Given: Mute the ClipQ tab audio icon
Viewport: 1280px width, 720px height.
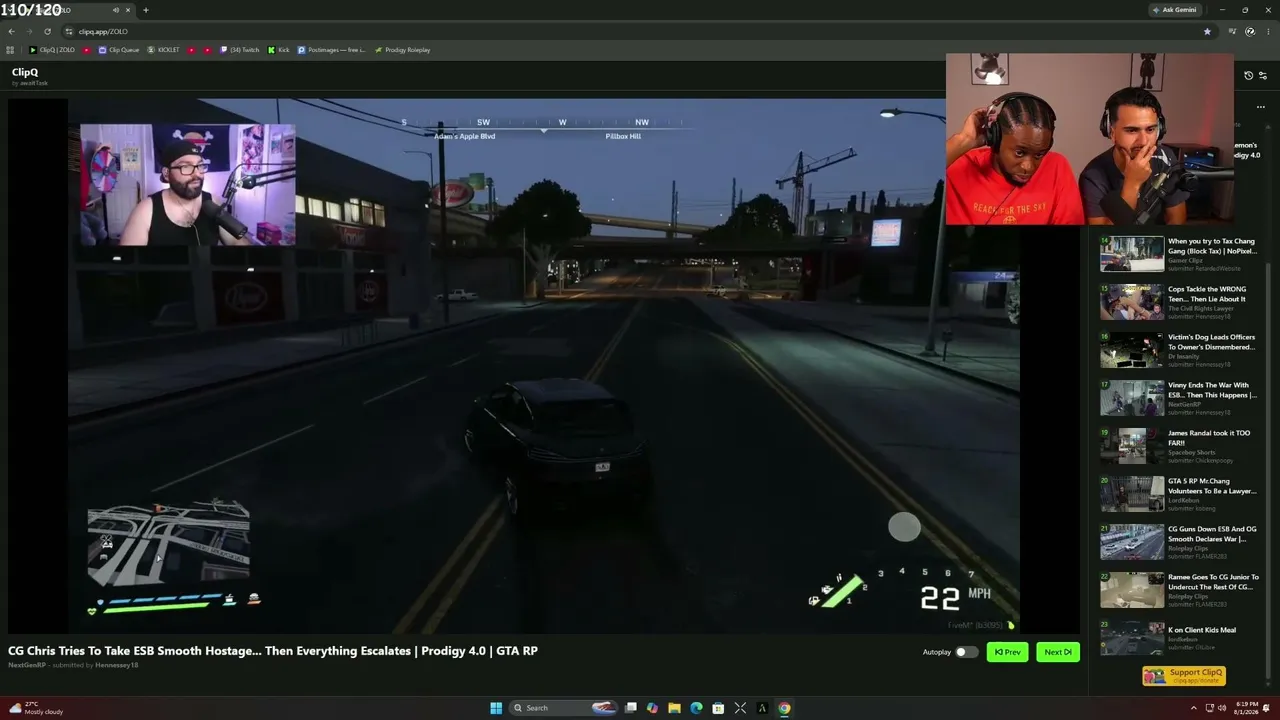Looking at the screenshot, I should pos(116,10).
